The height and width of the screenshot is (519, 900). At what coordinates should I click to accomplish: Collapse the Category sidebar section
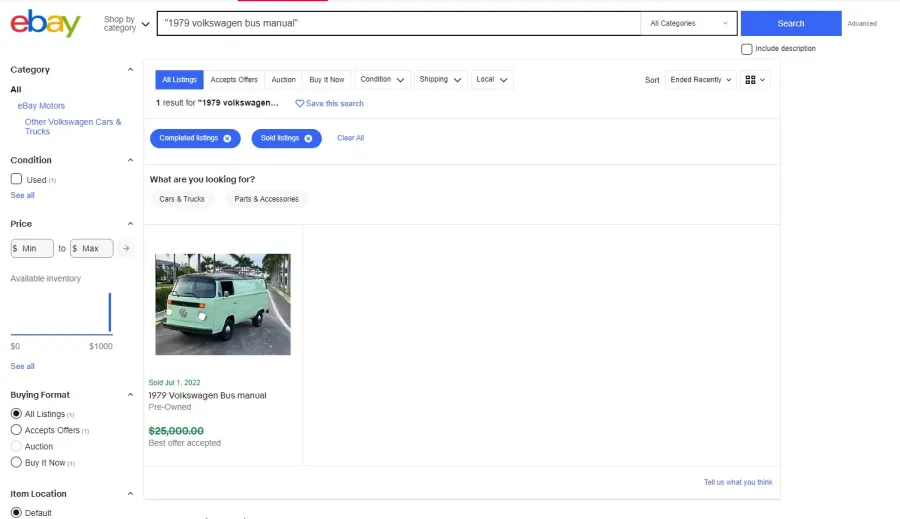point(130,69)
